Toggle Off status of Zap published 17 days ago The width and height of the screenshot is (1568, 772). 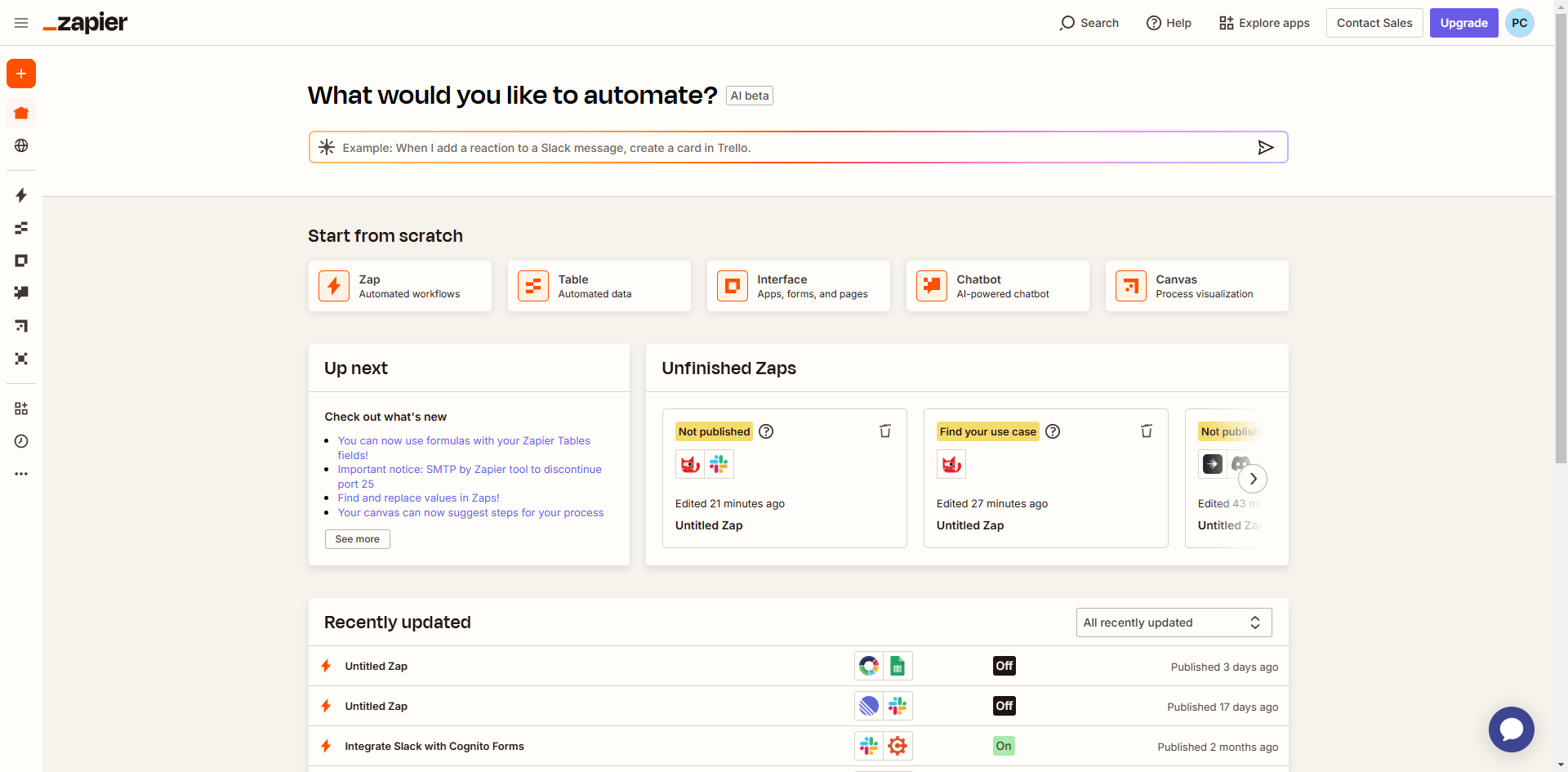1004,706
